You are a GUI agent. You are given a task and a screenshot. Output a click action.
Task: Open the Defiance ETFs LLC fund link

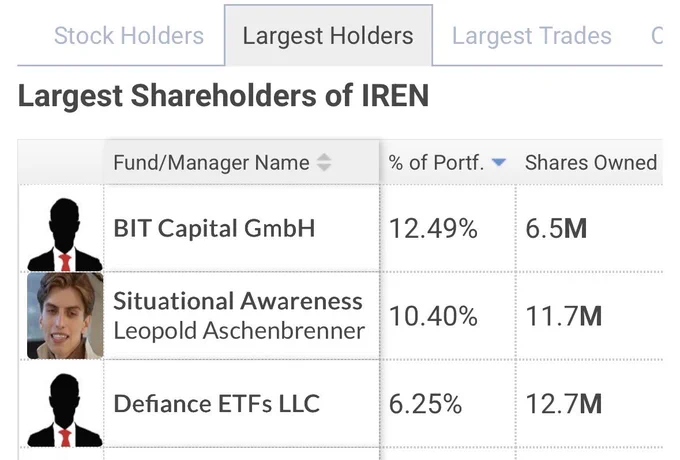point(216,404)
